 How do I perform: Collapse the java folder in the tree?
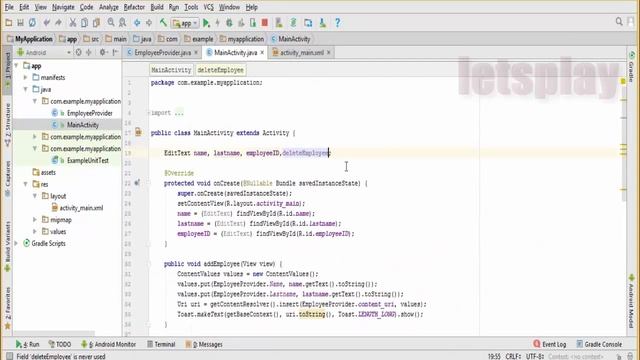click(x=26, y=89)
